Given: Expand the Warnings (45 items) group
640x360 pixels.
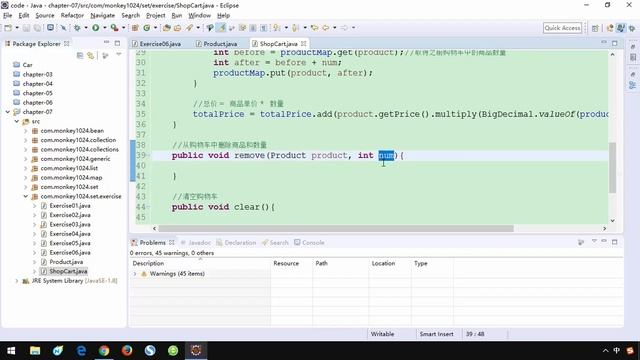Looking at the screenshot, I should click(135, 274).
